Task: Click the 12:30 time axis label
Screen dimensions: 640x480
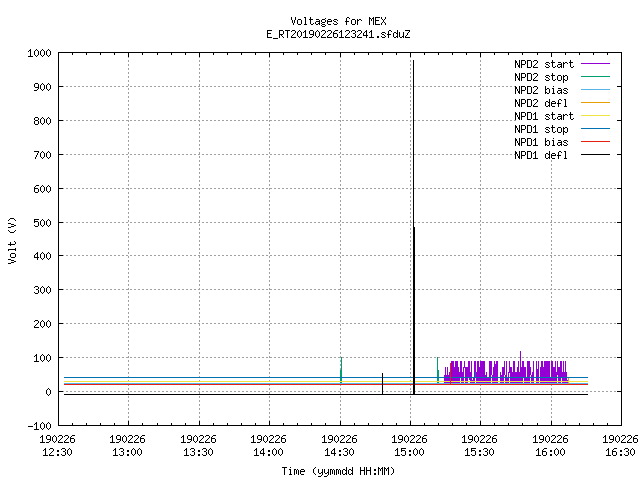Action: pos(57,452)
